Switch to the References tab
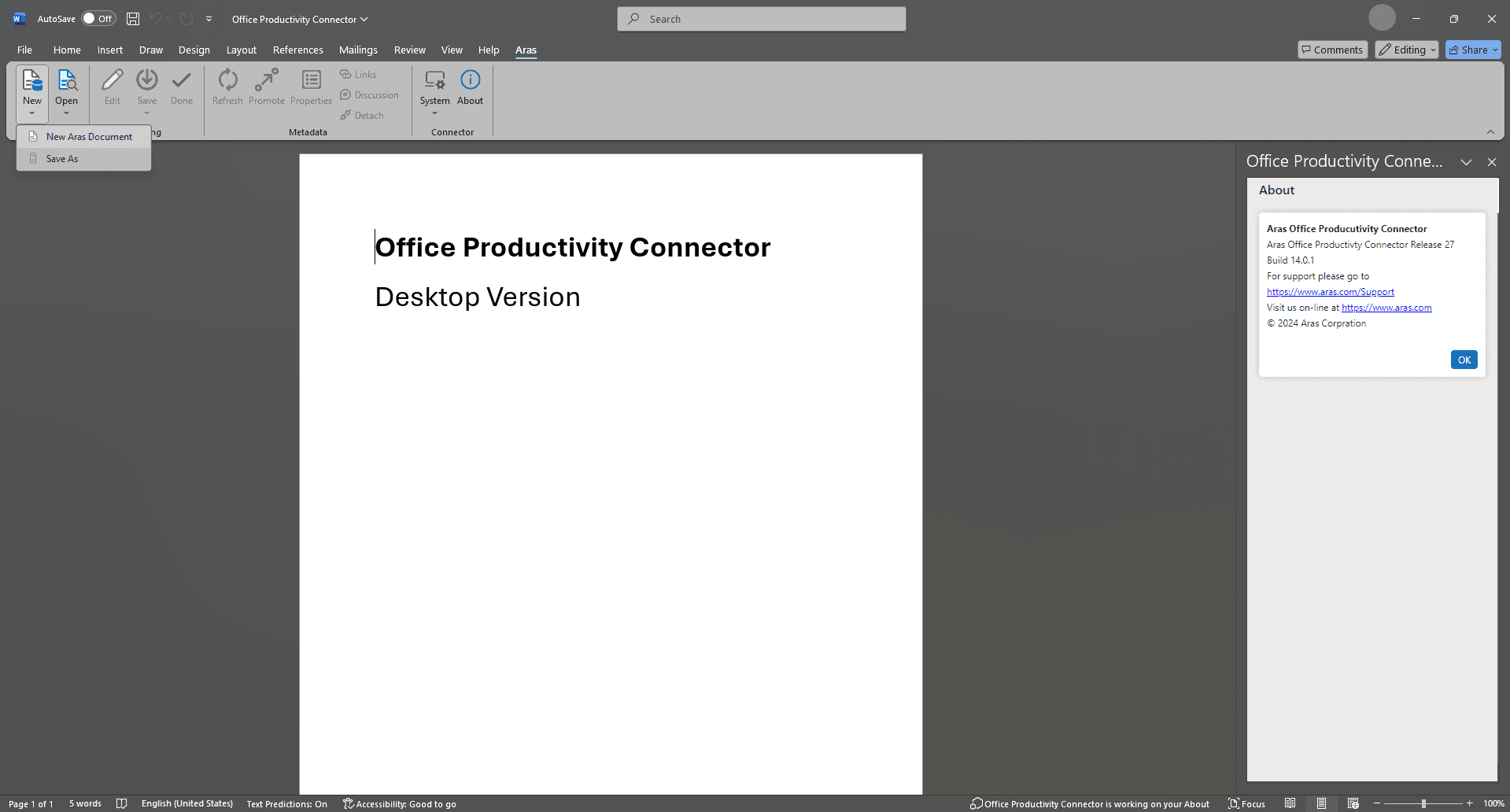 [x=298, y=50]
